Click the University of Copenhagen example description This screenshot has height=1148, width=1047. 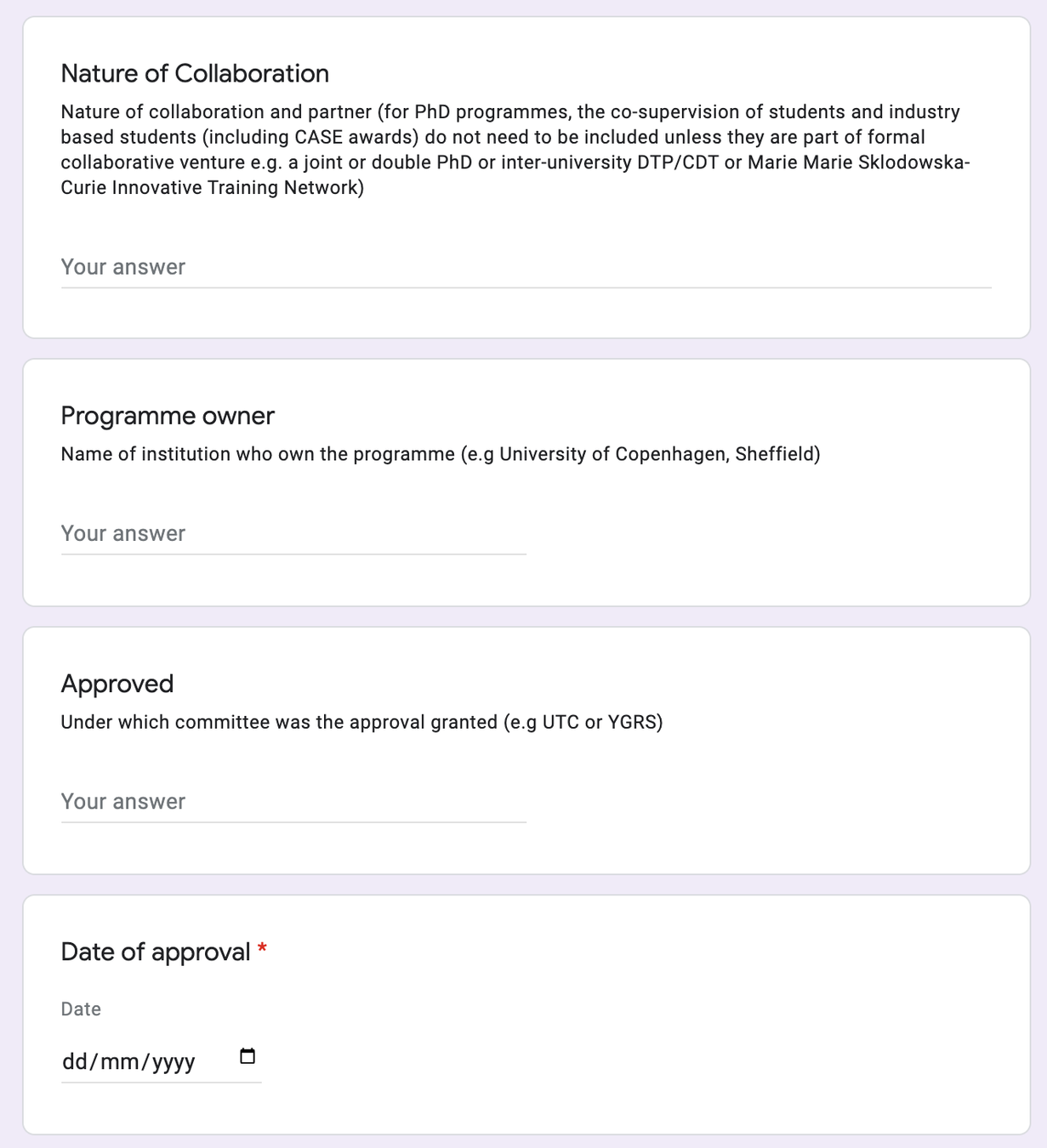tap(441, 454)
